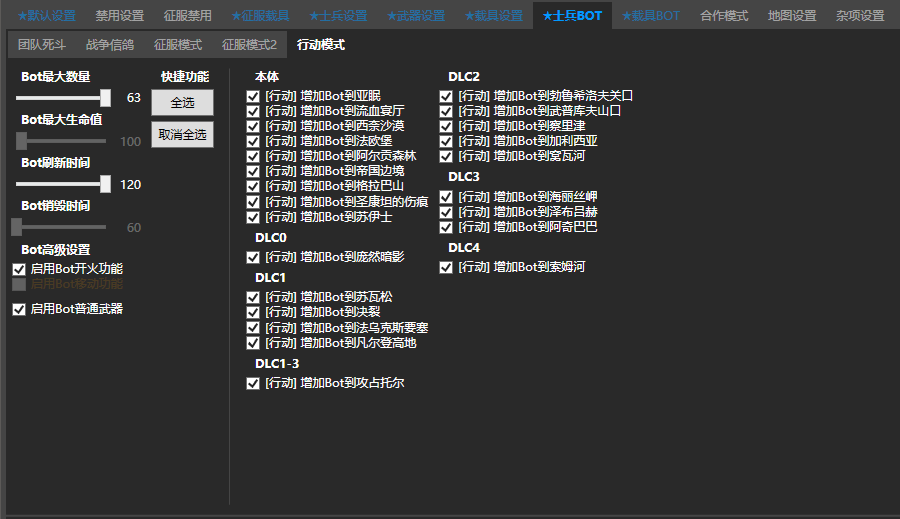
Task: Untick 增加Bot到法乌克斯要塞 checkbox
Action: [x=253, y=328]
